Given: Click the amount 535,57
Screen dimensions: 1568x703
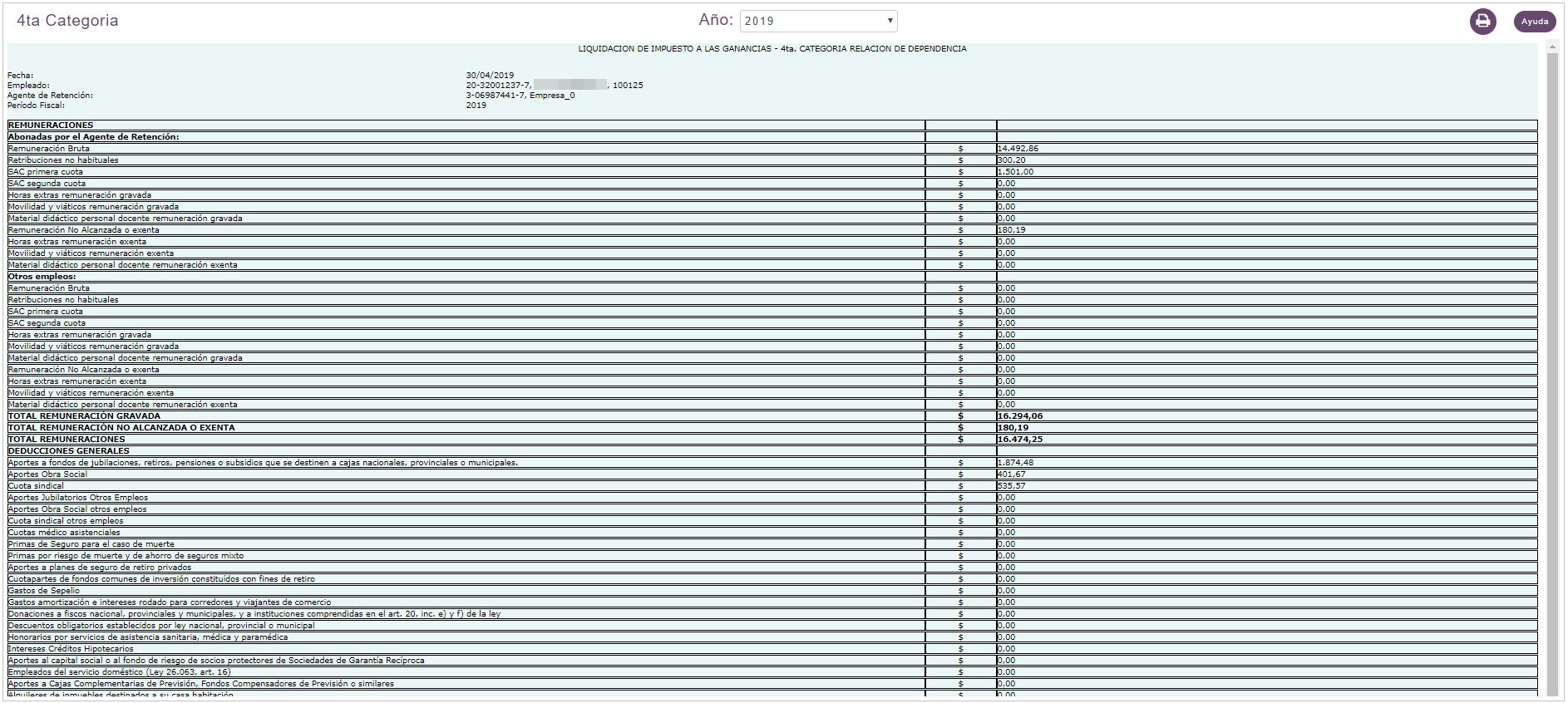Looking at the screenshot, I should (x=1012, y=486).
